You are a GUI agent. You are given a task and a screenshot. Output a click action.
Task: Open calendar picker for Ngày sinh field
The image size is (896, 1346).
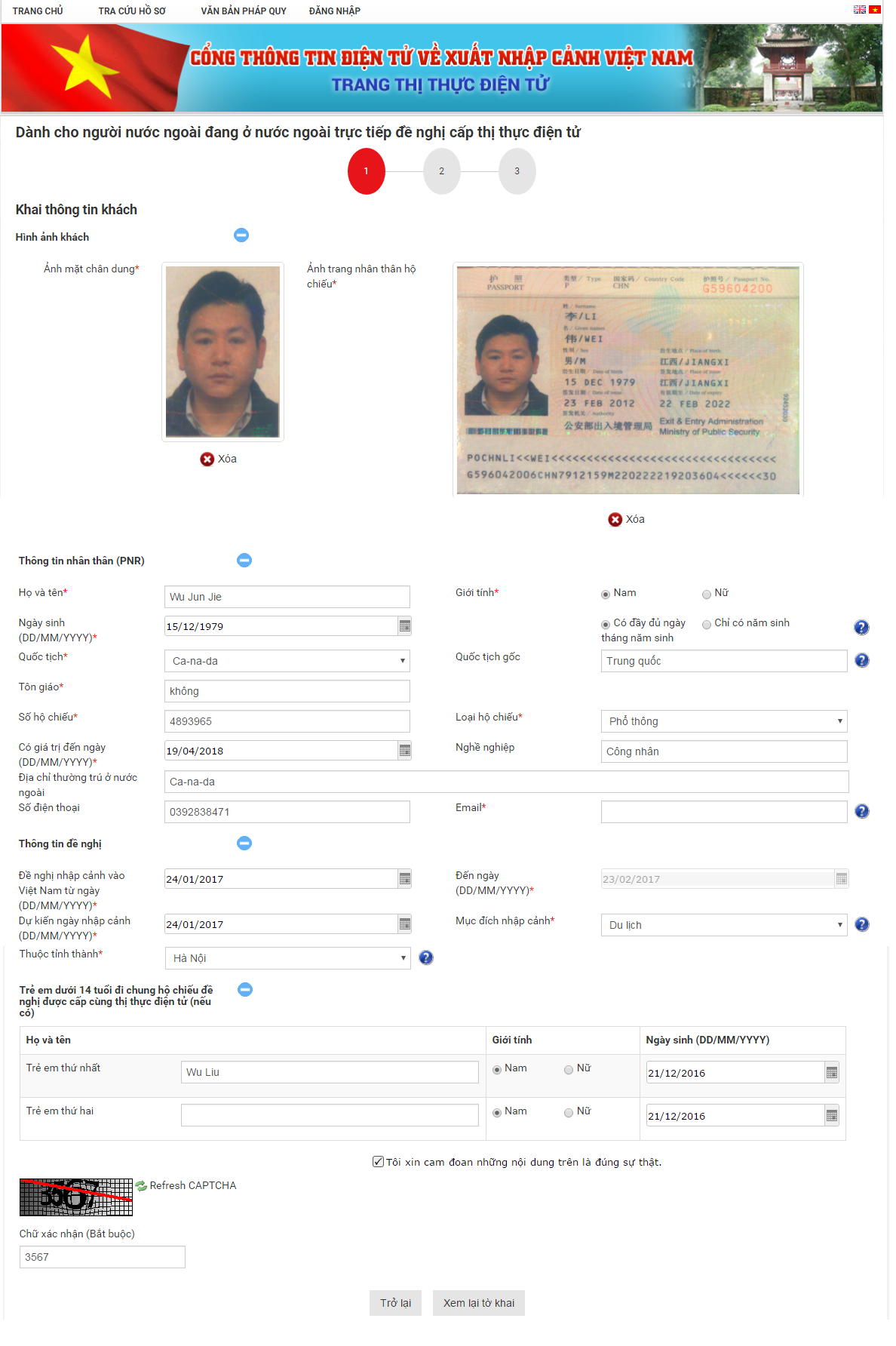pyautogui.click(x=404, y=626)
